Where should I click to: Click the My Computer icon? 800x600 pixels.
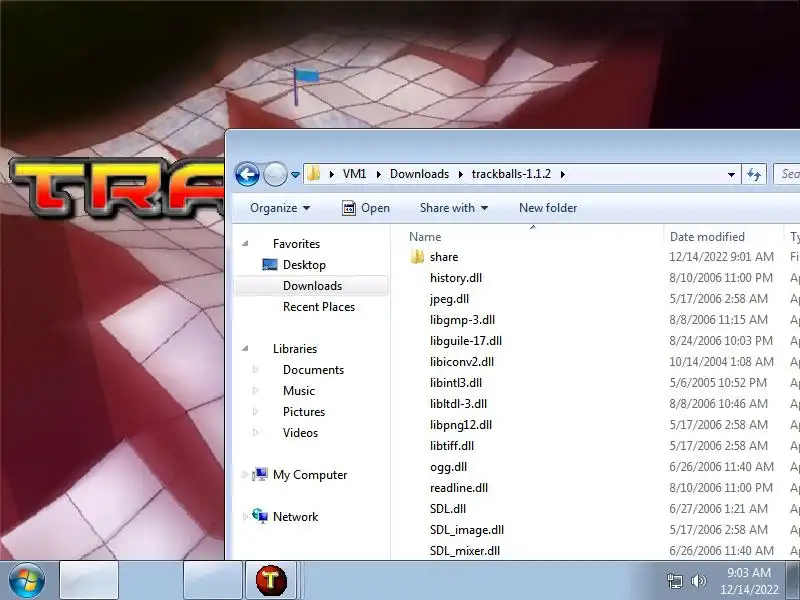[260, 474]
